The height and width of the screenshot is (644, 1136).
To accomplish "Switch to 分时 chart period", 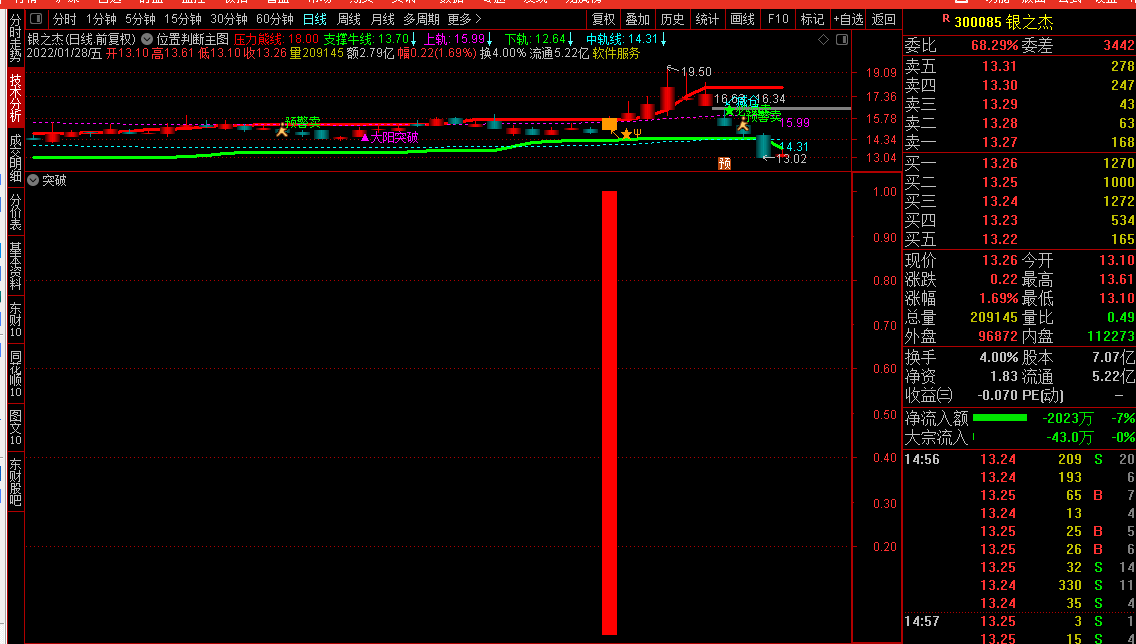I will tap(64, 20).
